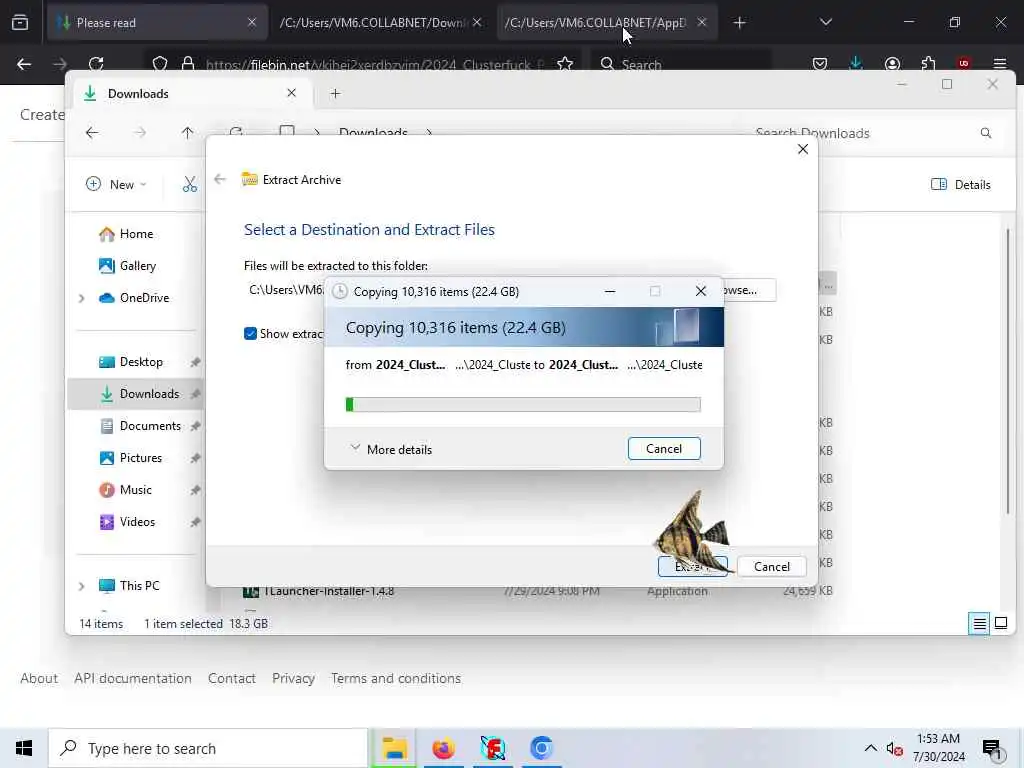Screen dimensions: 1024x768
Task: Expand the This PC tree node
Action: coord(82,586)
